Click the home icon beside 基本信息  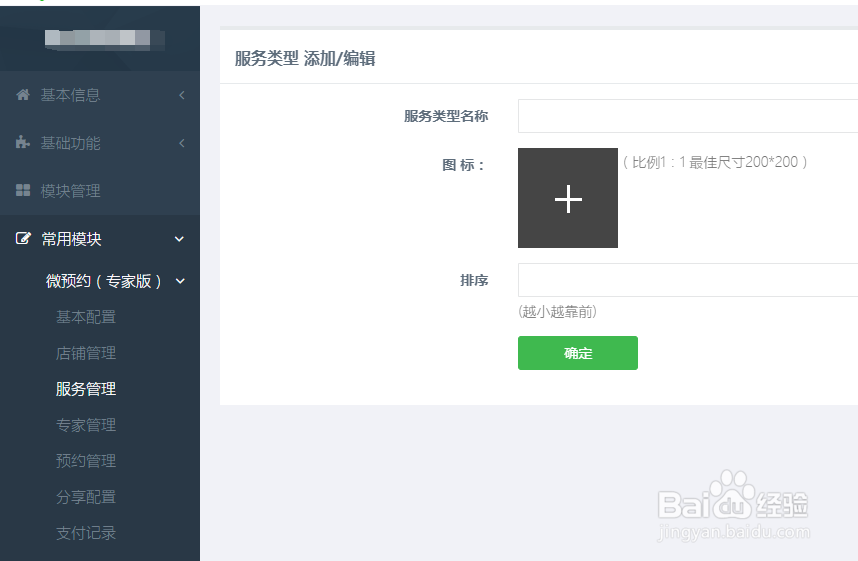23,95
